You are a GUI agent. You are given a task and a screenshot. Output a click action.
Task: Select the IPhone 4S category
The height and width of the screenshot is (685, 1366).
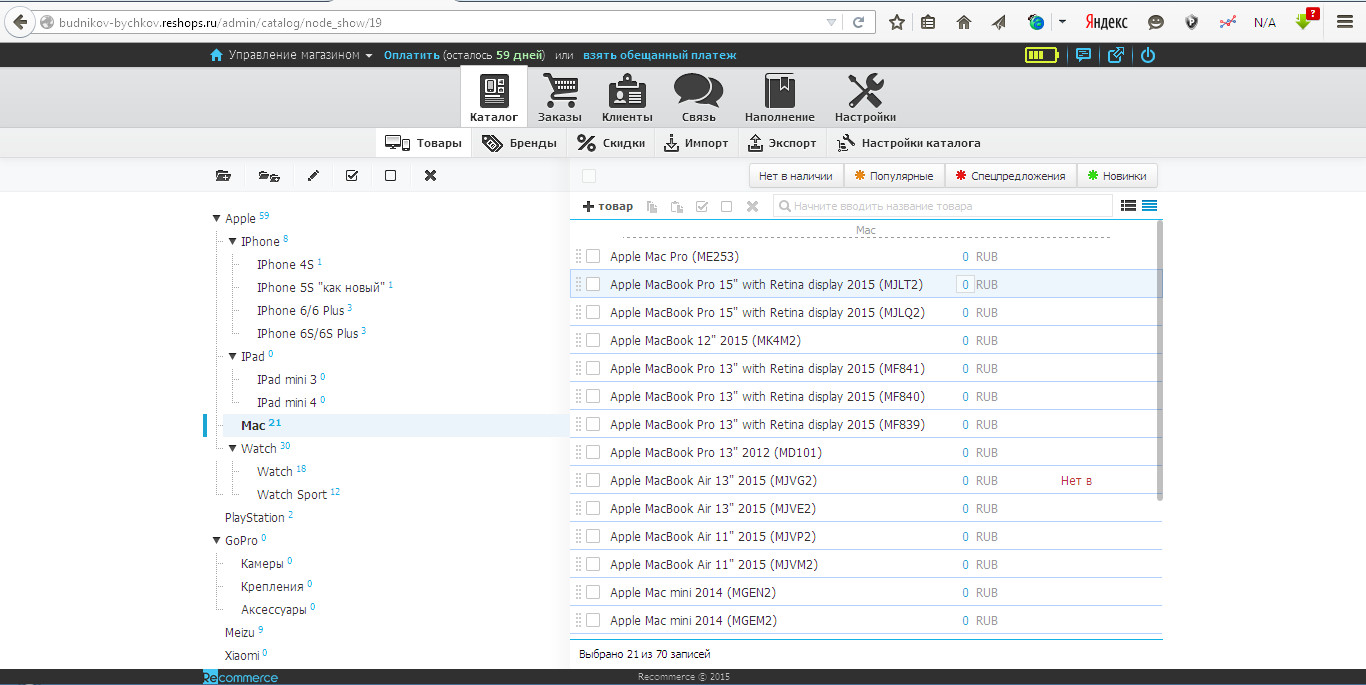(284, 265)
